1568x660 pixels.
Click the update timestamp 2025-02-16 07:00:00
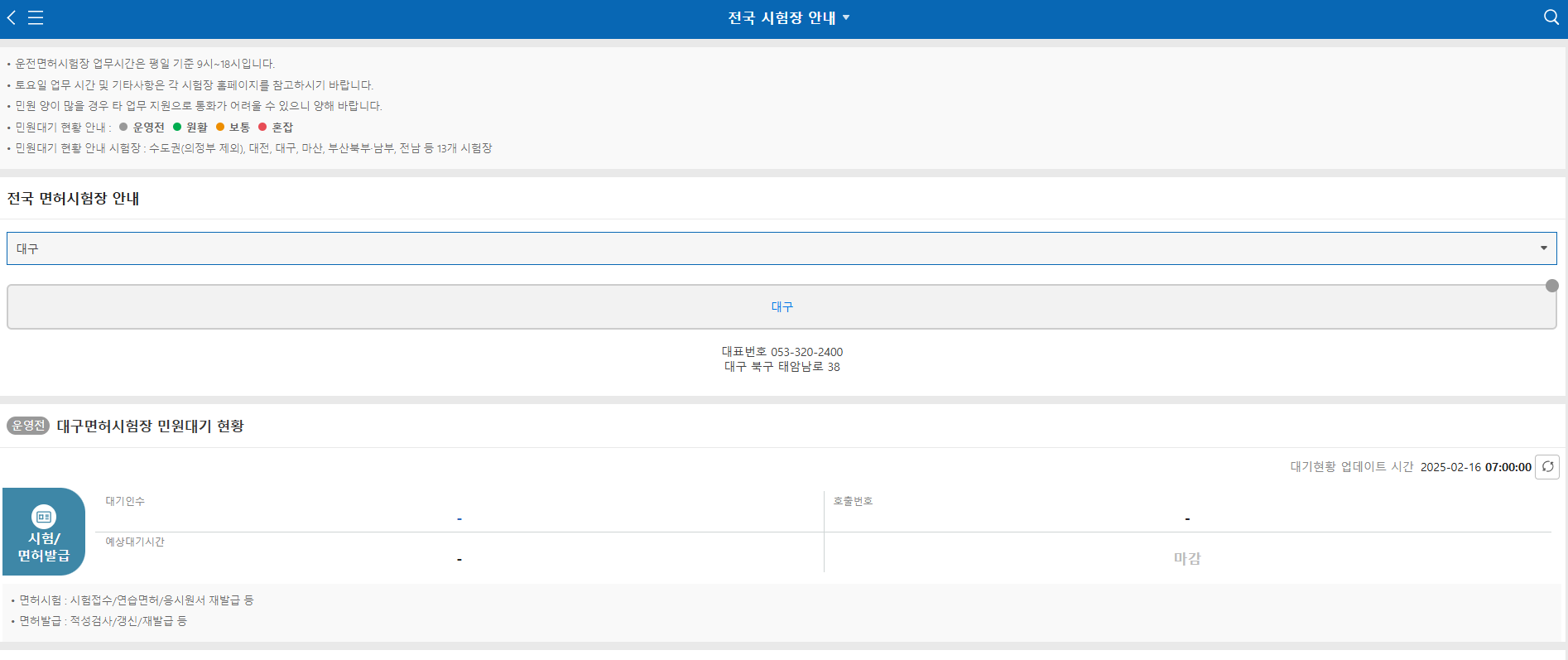point(1475,467)
